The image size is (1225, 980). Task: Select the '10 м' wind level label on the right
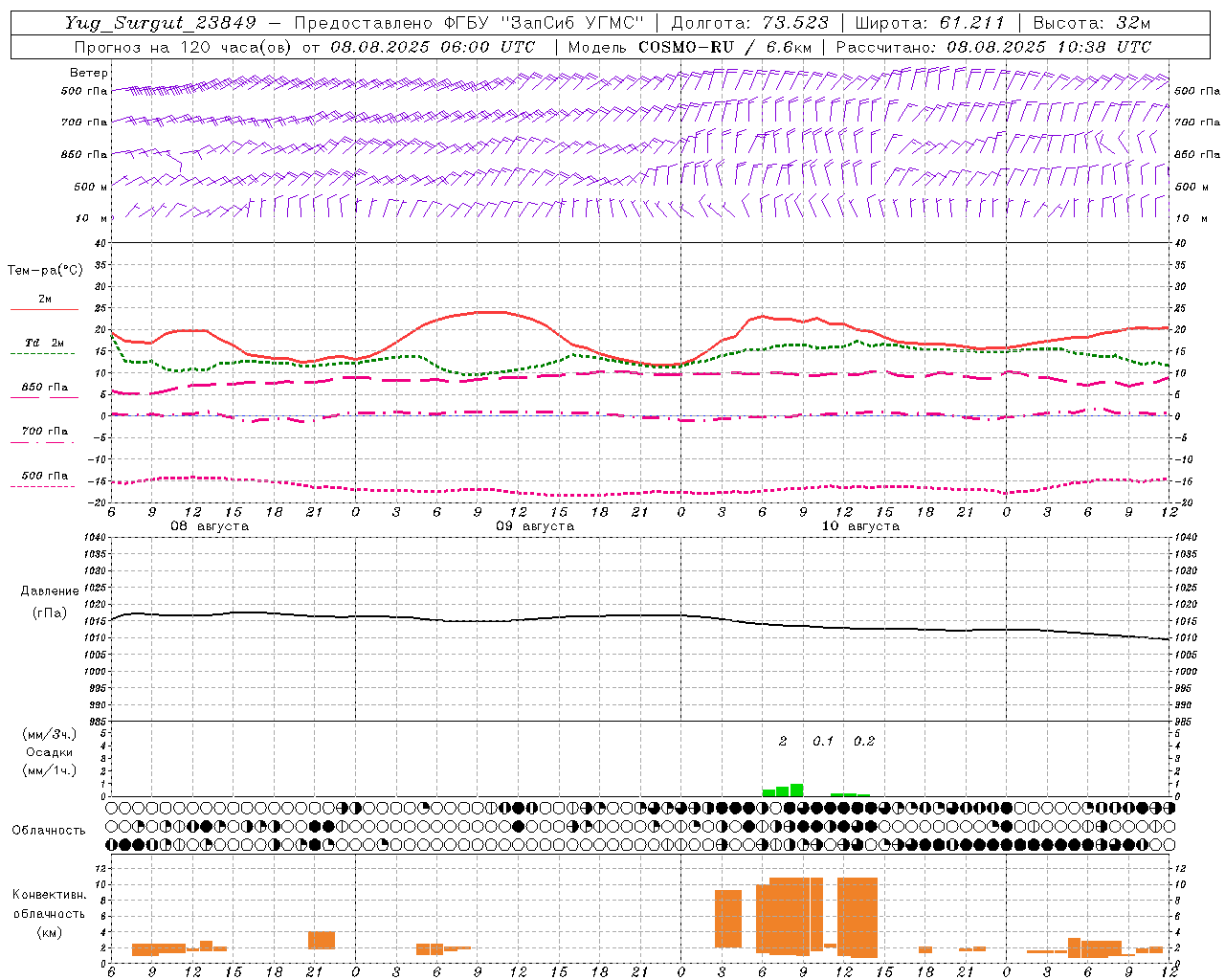coord(1190,218)
